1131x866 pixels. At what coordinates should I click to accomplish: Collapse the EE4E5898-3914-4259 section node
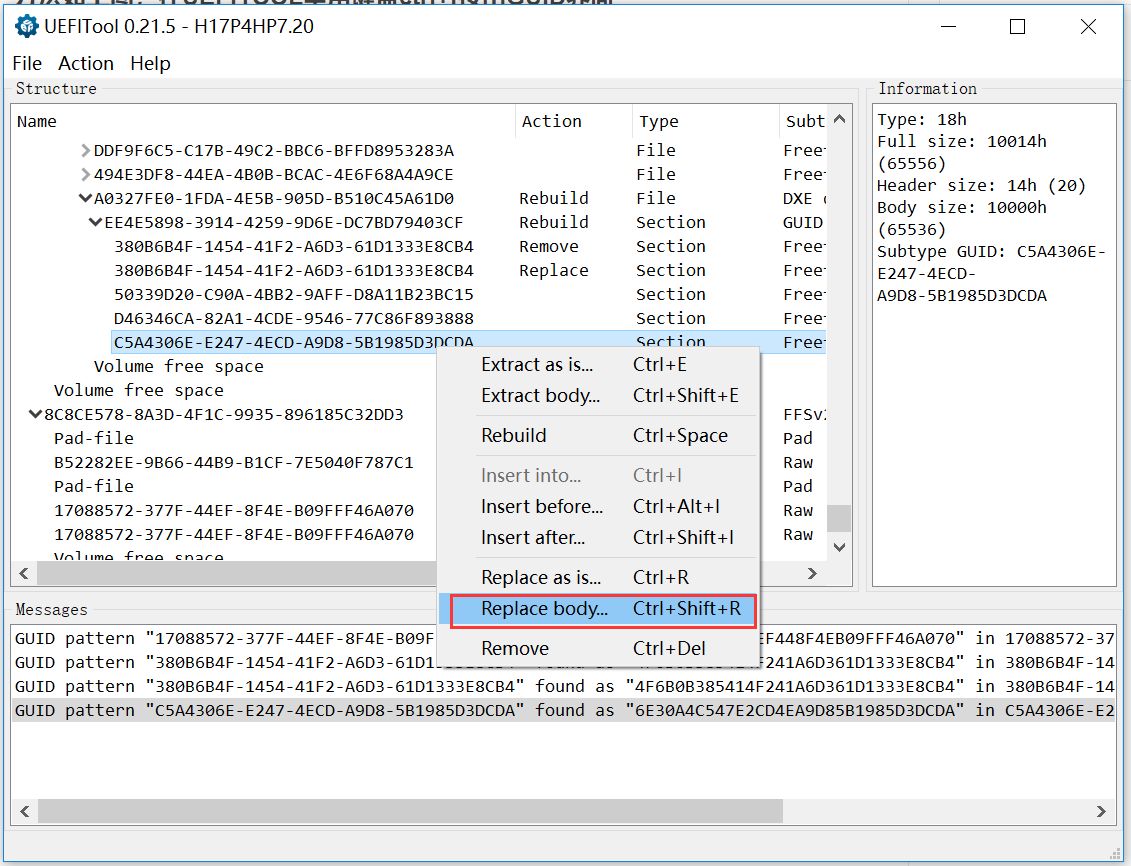tap(95, 222)
